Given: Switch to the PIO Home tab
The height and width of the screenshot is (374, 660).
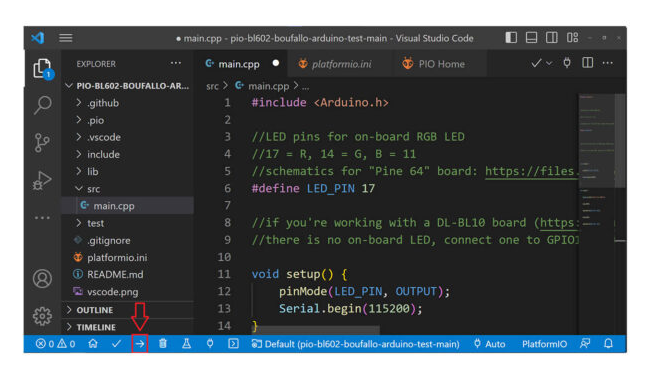Looking at the screenshot, I should (439, 64).
